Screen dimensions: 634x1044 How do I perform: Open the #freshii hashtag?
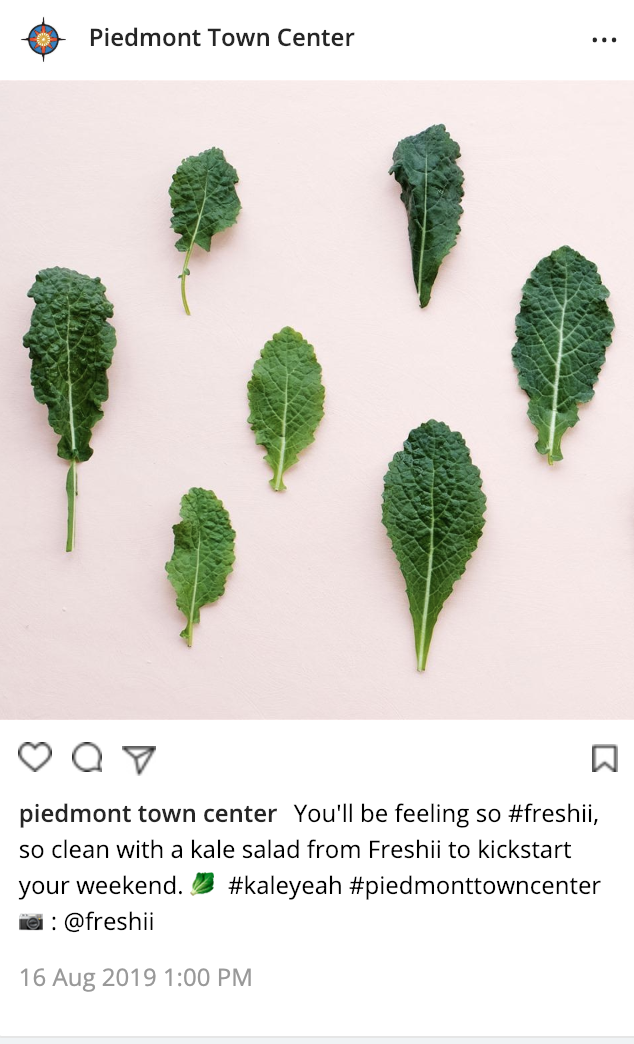click(x=553, y=814)
